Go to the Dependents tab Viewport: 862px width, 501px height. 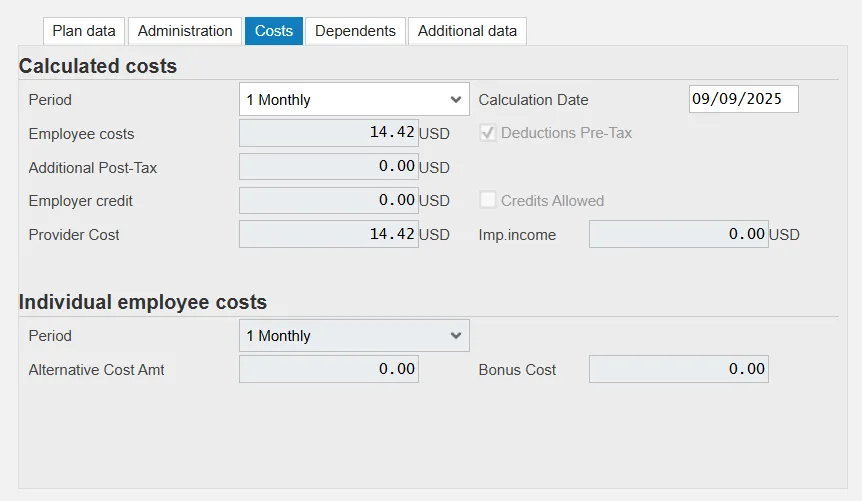(355, 31)
